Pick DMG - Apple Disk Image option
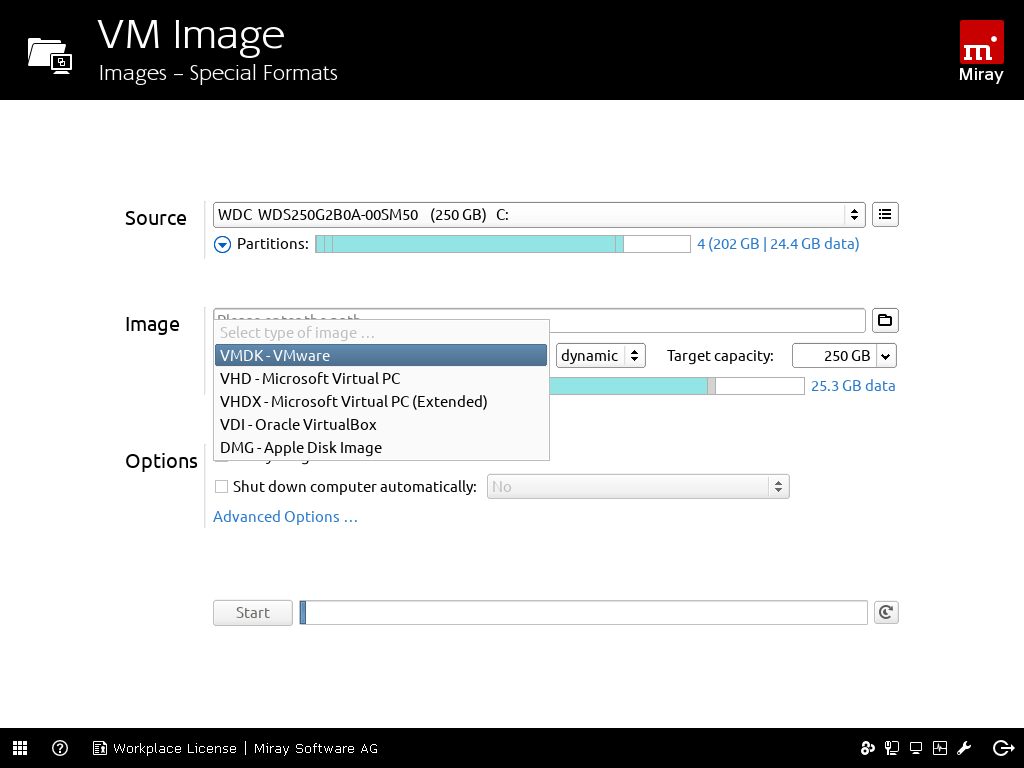The height and width of the screenshot is (768, 1024). coord(301,448)
